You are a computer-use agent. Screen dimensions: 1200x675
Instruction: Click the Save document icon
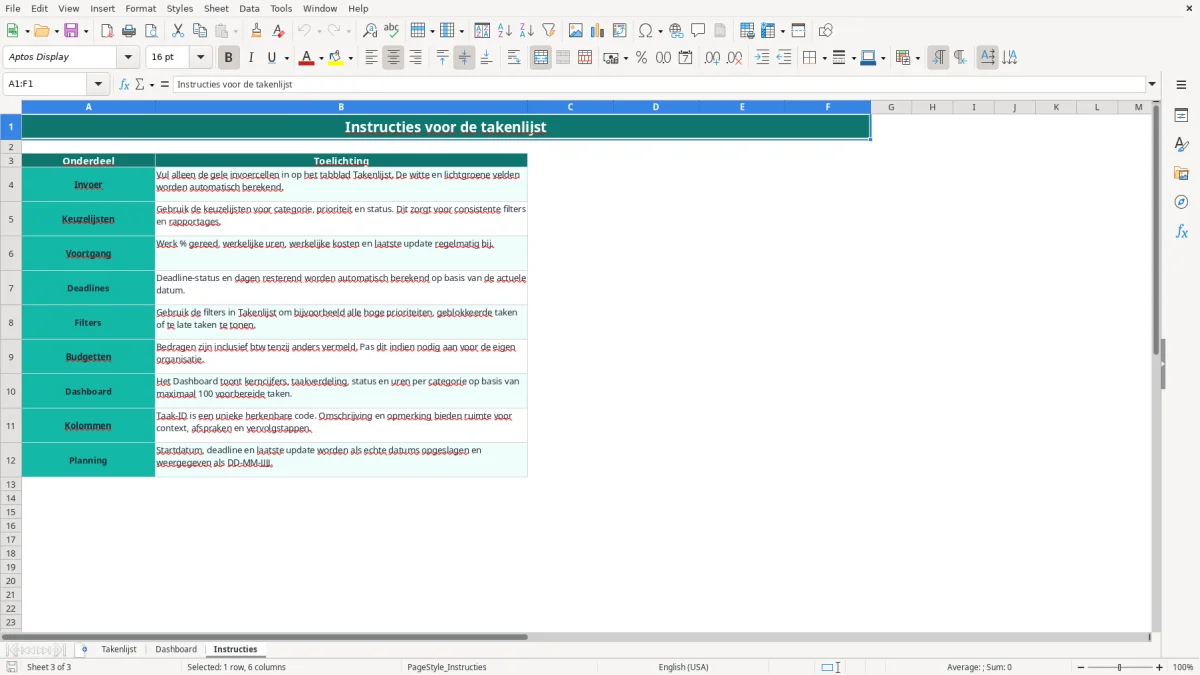pyautogui.click(x=71, y=30)
